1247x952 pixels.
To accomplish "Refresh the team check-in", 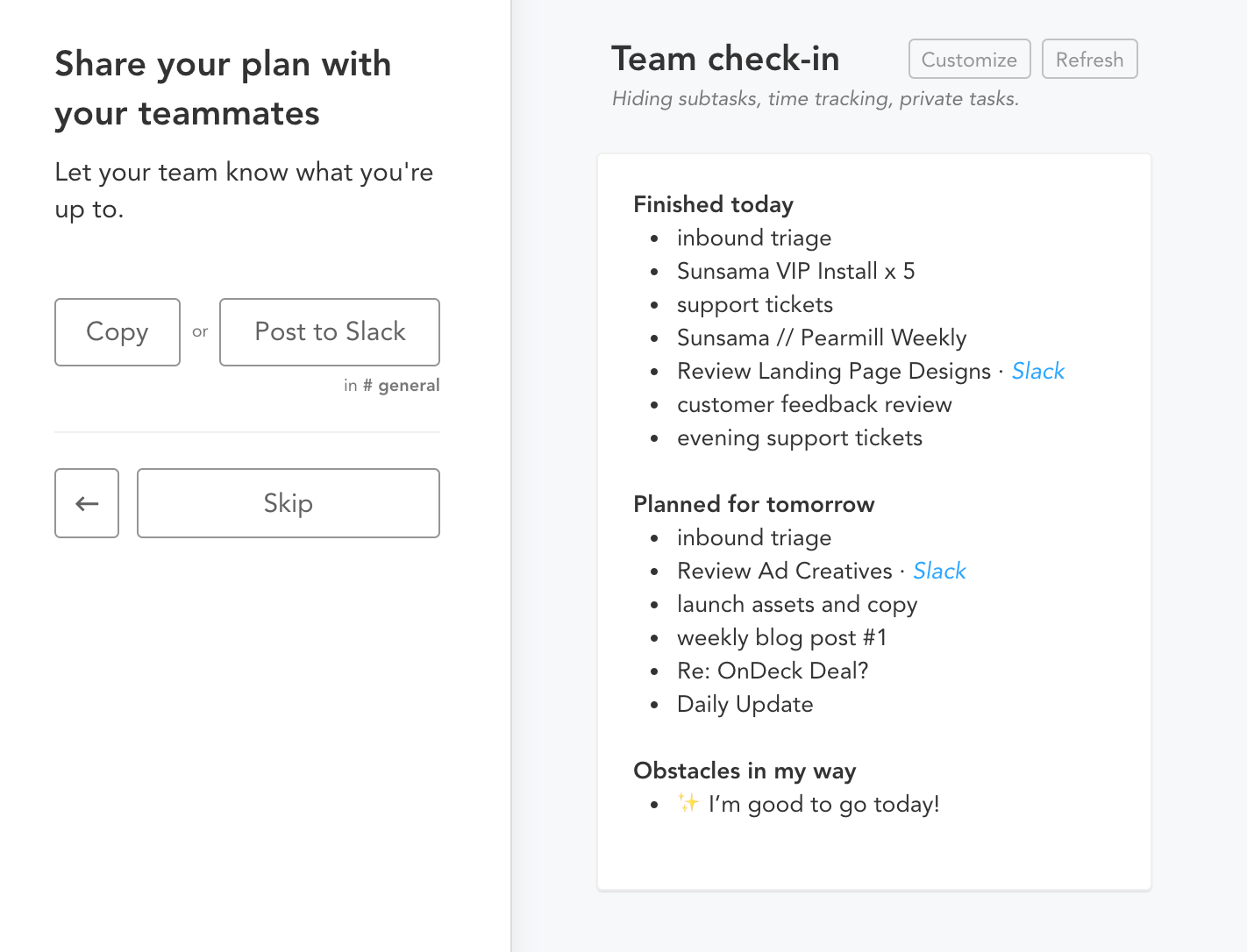I will (x=1089, y=60).
